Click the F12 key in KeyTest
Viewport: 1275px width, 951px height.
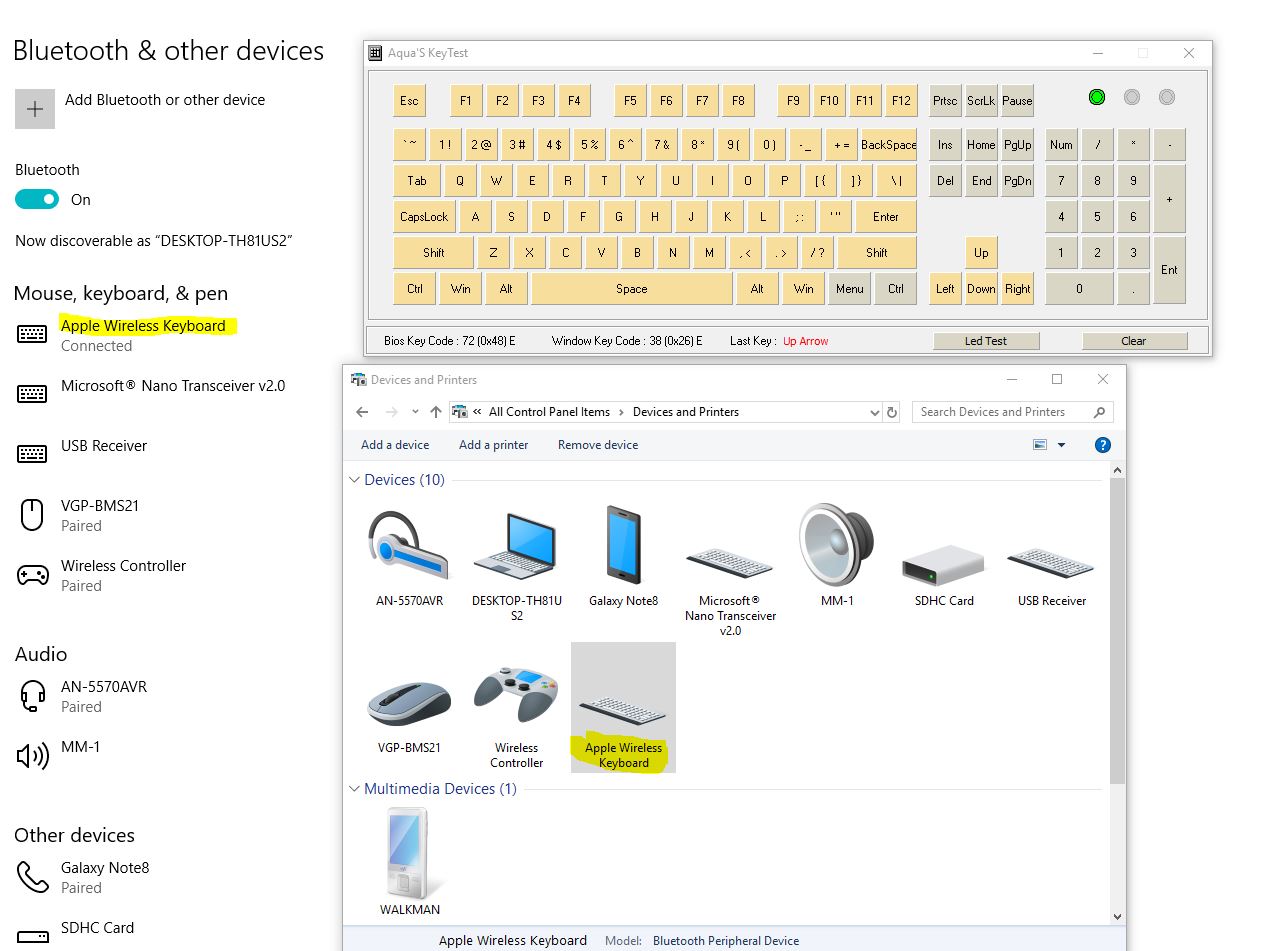[x=901, y=101]
